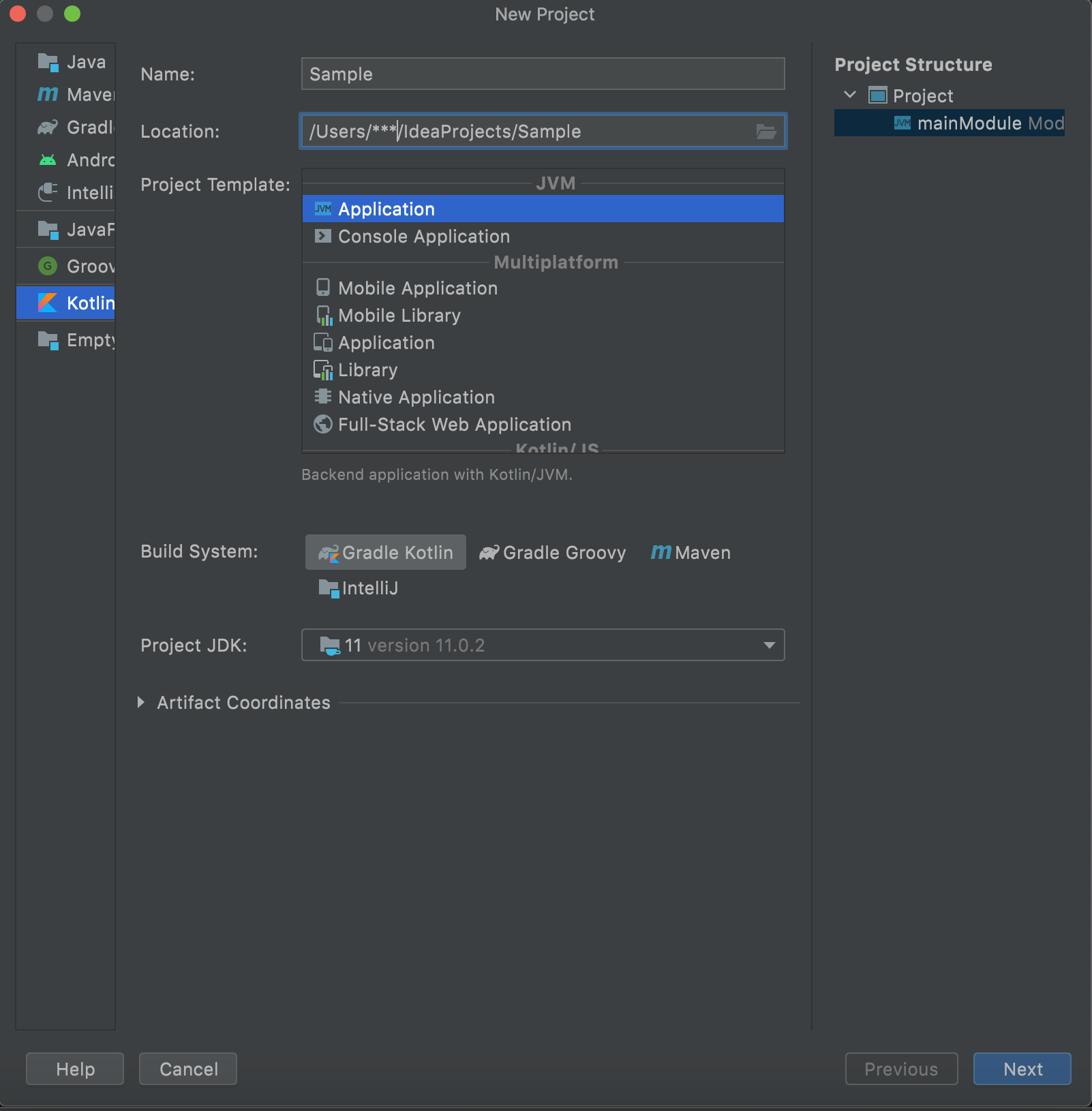Click the Empty Project folder icon

[48, 339]
